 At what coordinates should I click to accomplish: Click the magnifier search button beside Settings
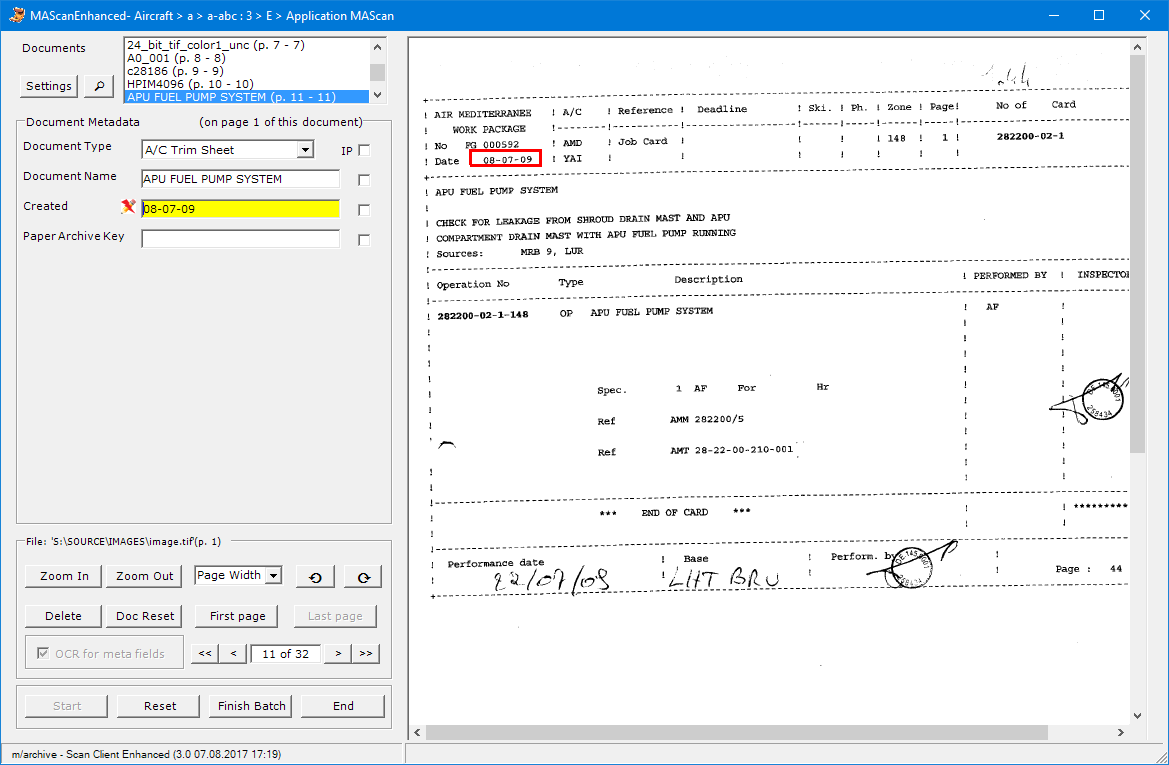click(98, 86)
